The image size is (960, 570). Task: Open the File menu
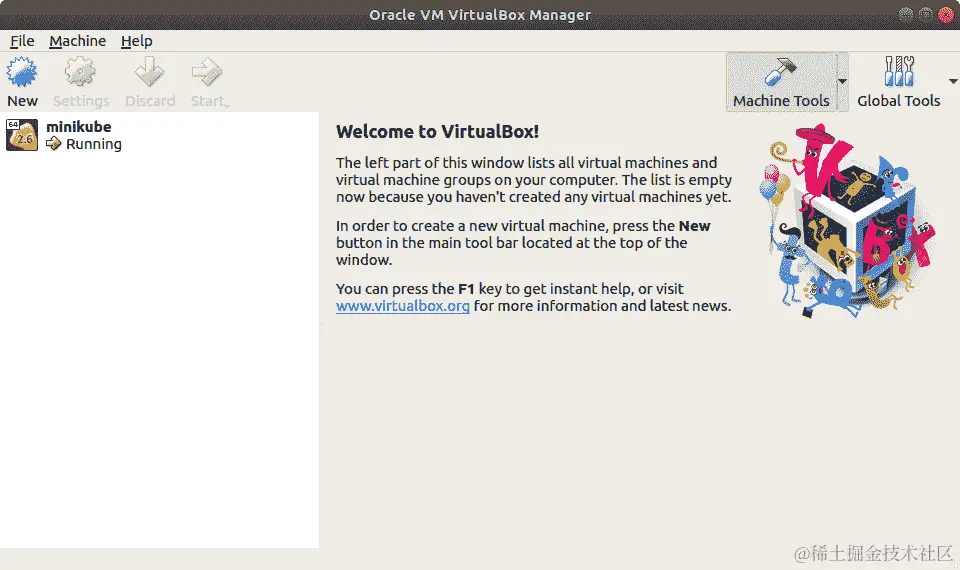pyautogui.click(x=22, y=41)
